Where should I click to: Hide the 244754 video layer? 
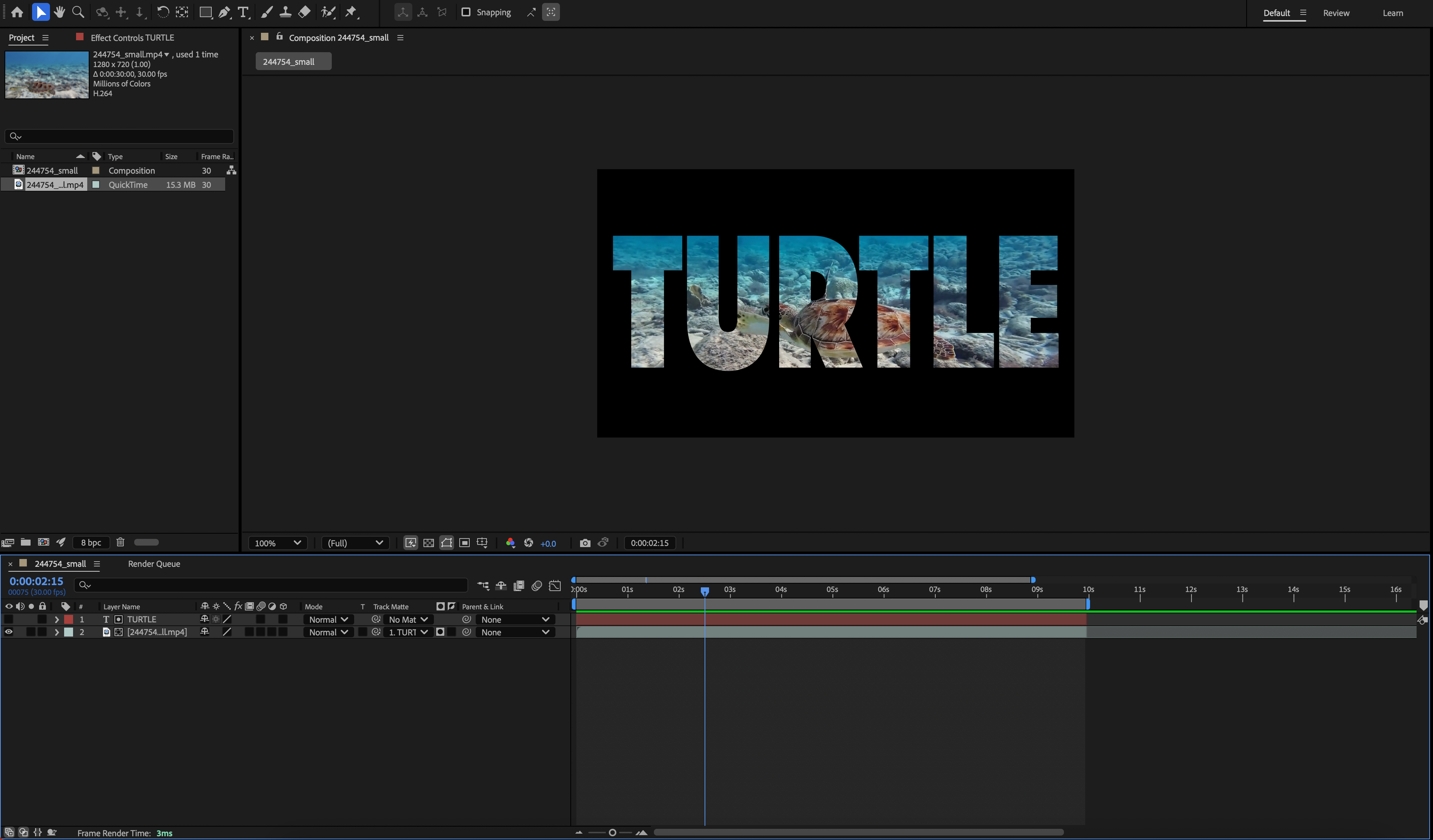(x=9, y=632)
